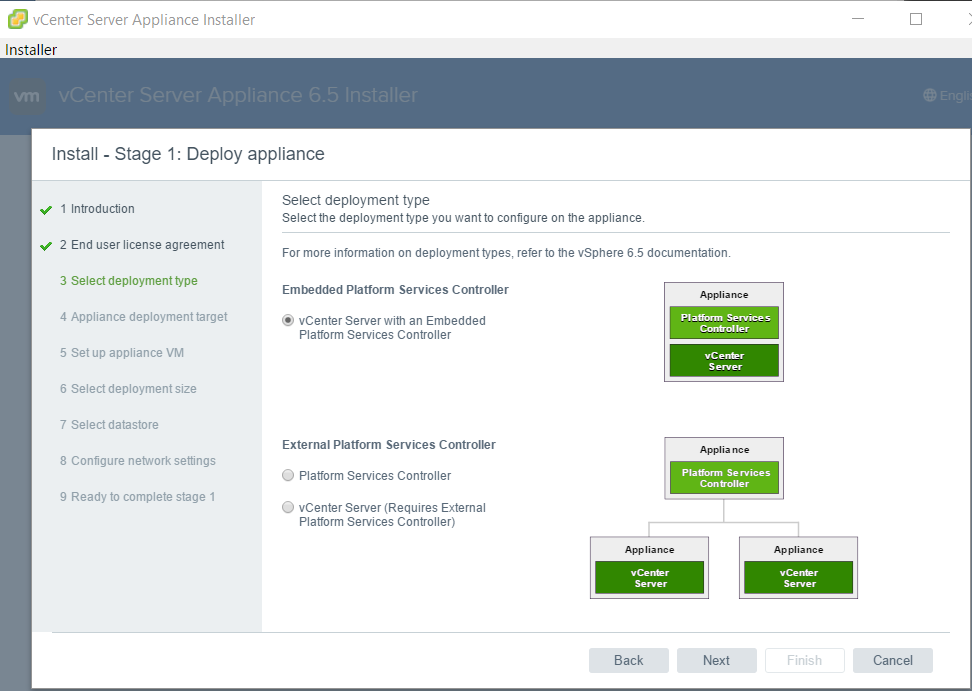Click the vCenter Server Appliance Installer app icon
The width and height of the screenshot is (972, 691).
pyautogui.click(x=17, y=19)
